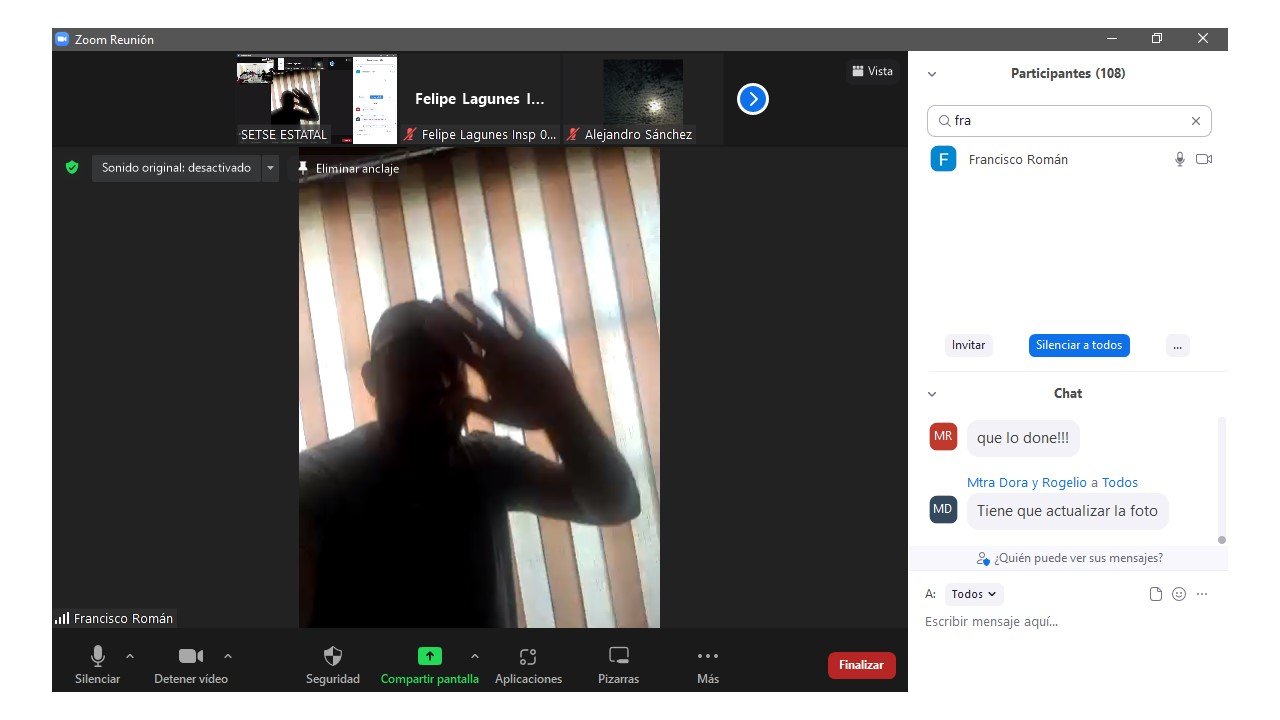Viewport: 1280px width, 720px height.
Task: Click in the participant search field
Action: click(x=1069, y=121)
